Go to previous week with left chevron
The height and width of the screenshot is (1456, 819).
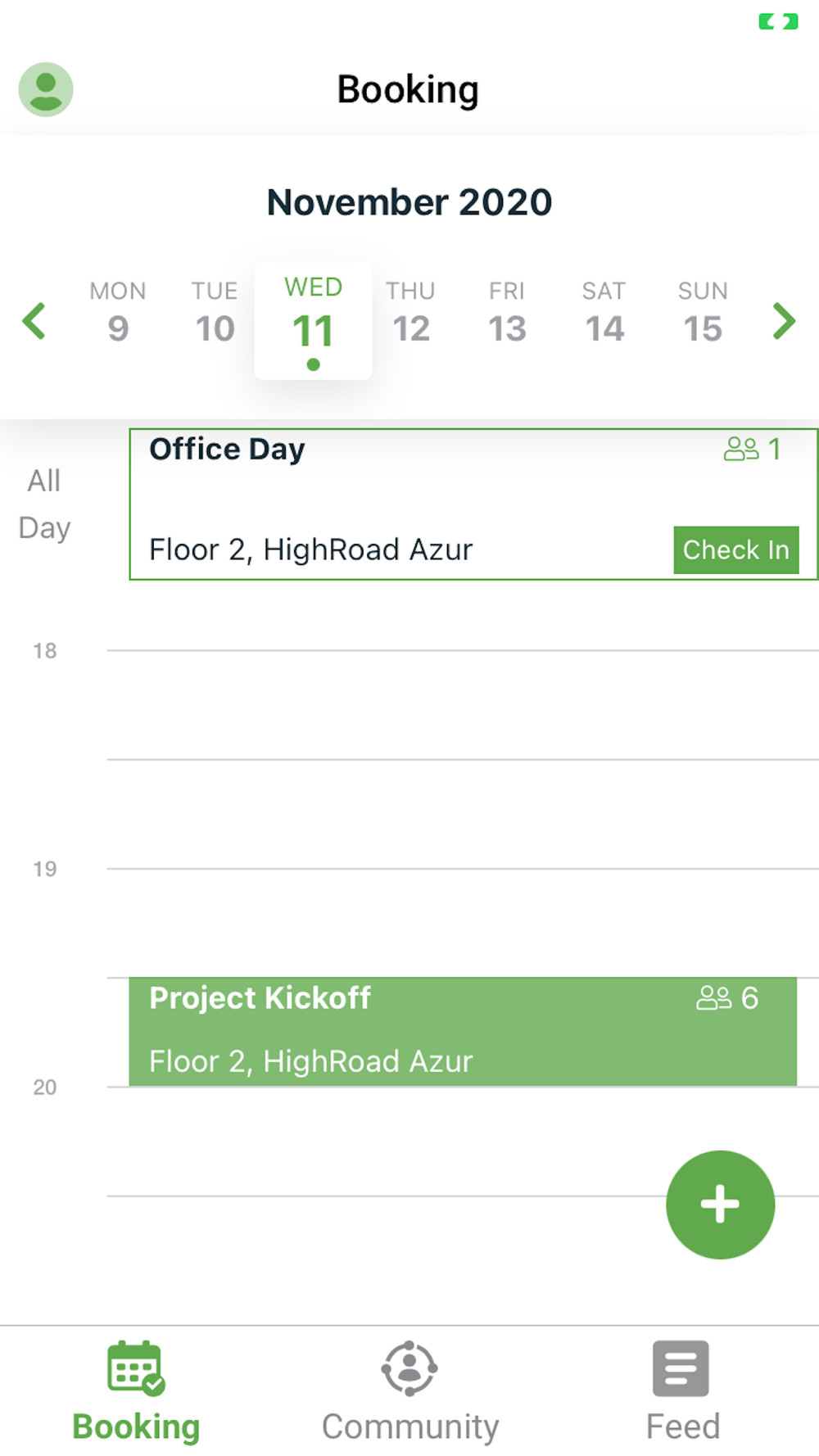(x=34, y=321)
